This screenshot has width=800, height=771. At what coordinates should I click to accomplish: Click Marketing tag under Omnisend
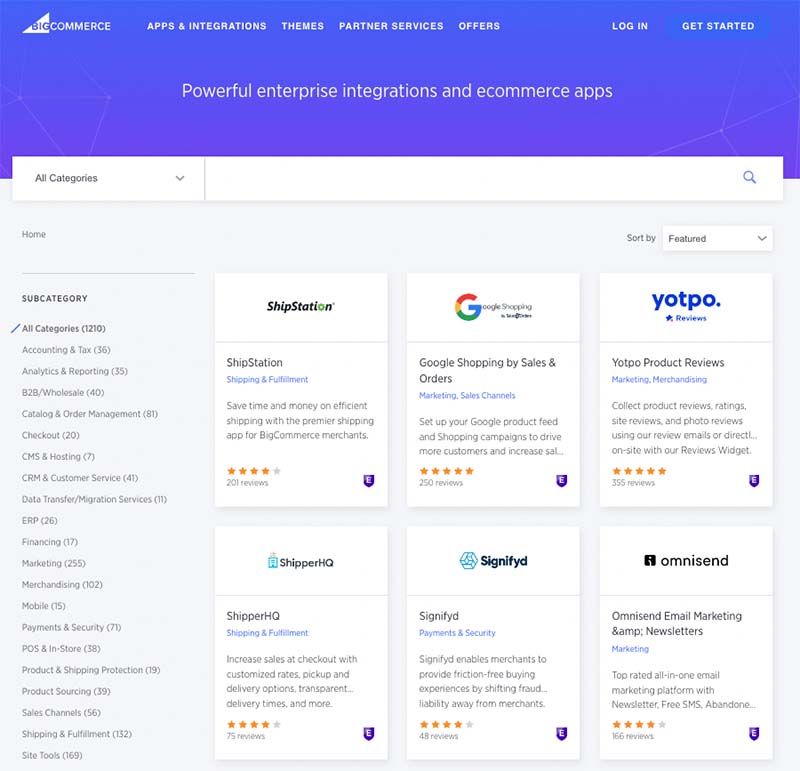tap(630, 649)
